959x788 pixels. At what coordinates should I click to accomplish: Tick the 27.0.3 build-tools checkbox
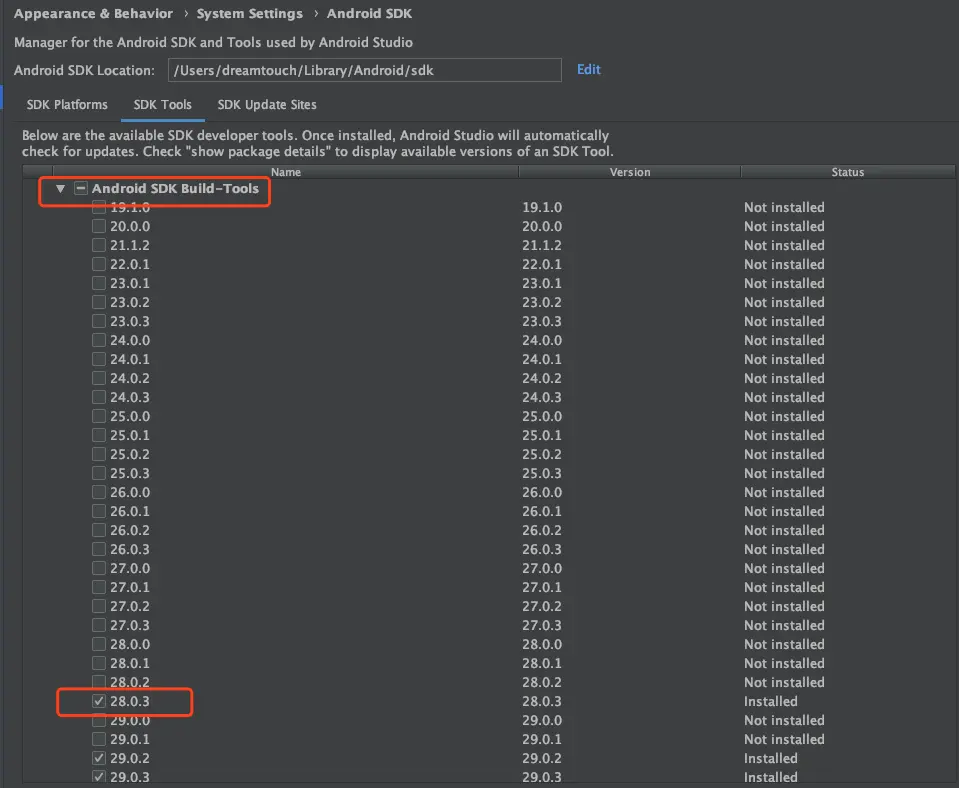pos(98,625)
